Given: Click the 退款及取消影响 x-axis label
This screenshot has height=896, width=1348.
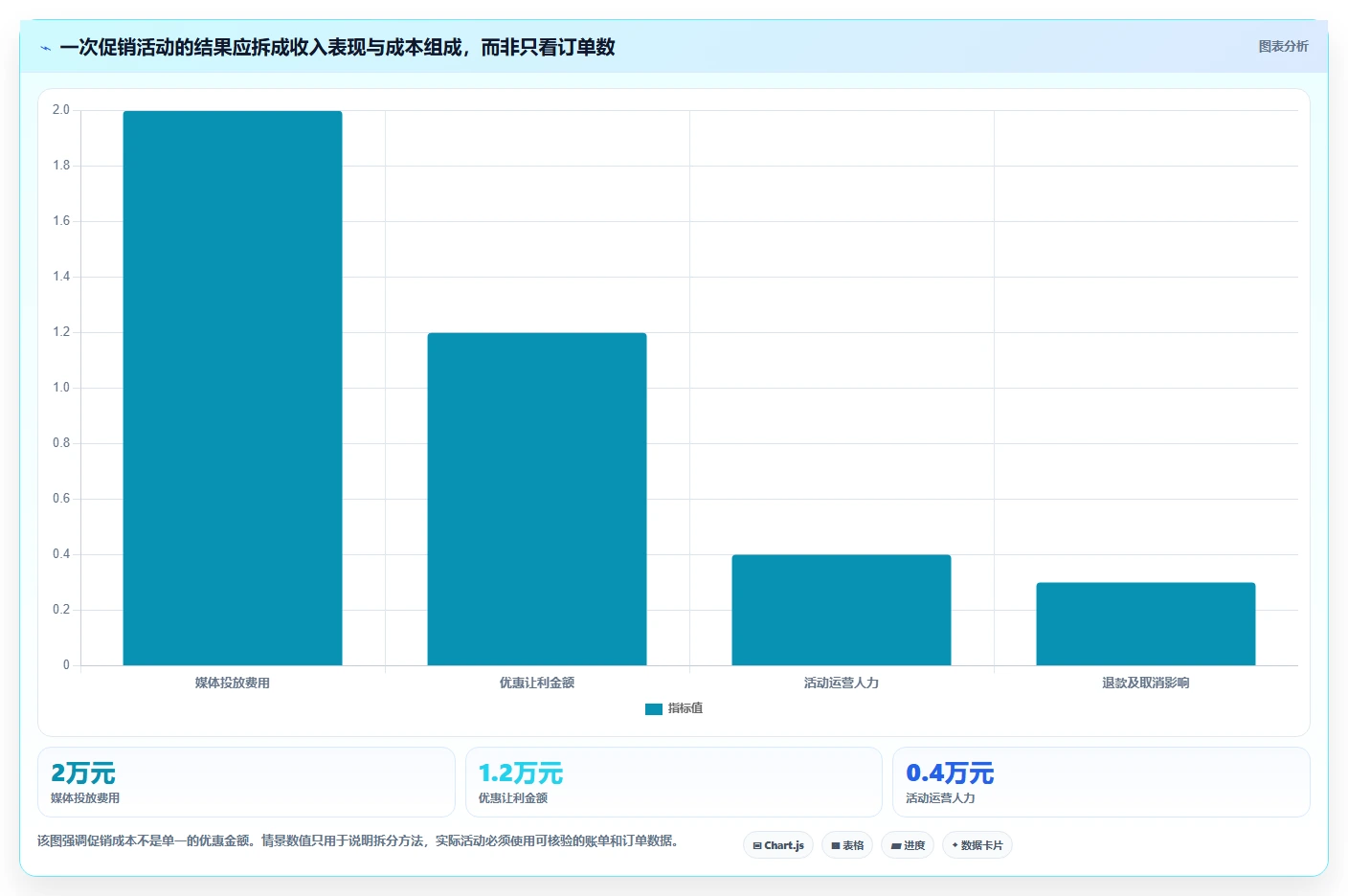Looking at the screenshot, I should coord(1146,683).
